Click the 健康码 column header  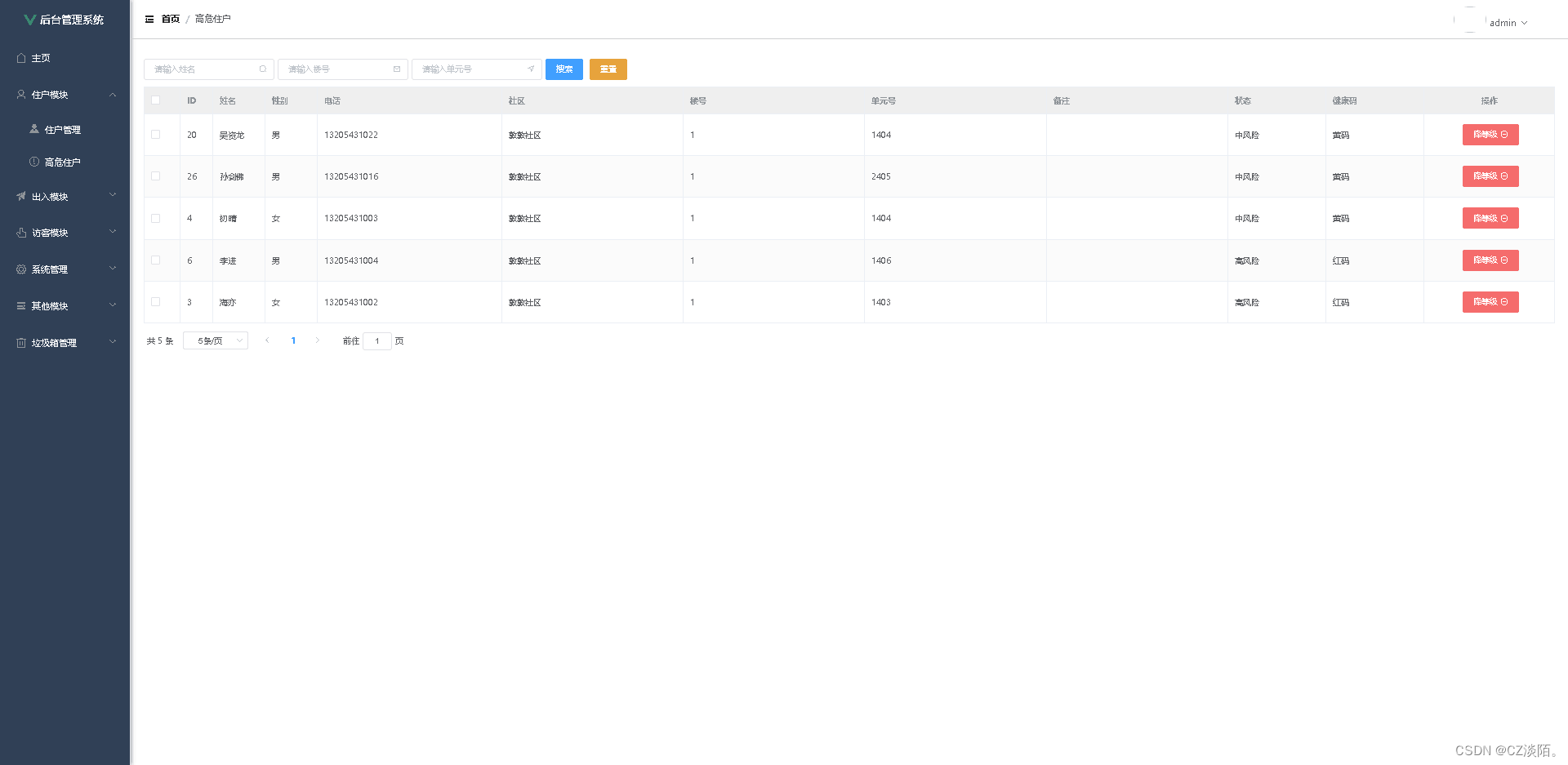1344,100
